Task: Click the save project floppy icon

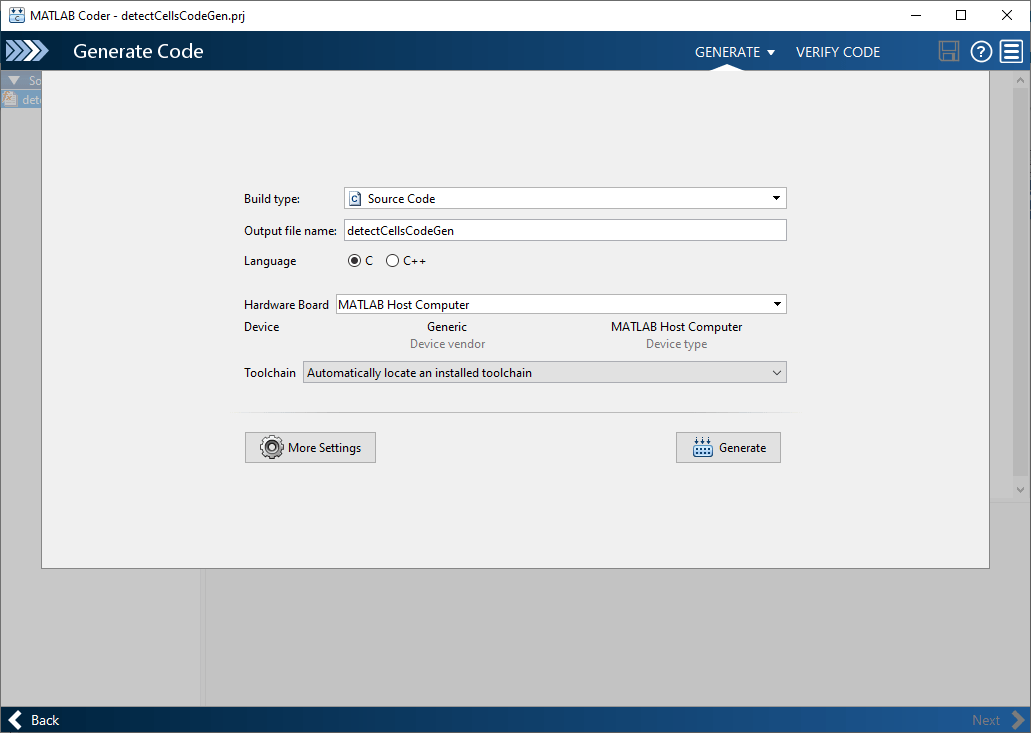Action: tap(948, 51)
